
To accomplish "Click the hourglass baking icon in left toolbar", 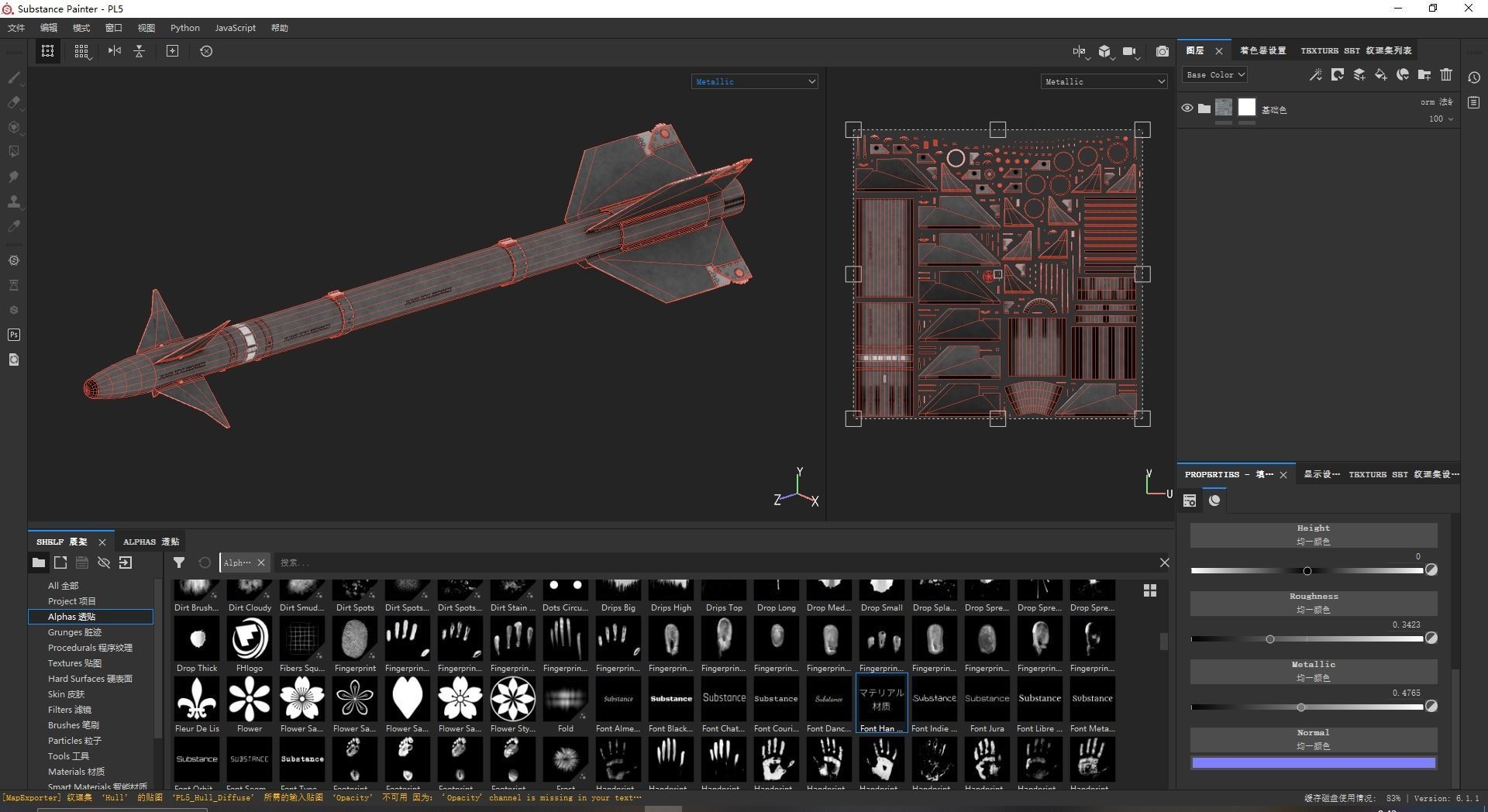I will click(x=14, y=285).
